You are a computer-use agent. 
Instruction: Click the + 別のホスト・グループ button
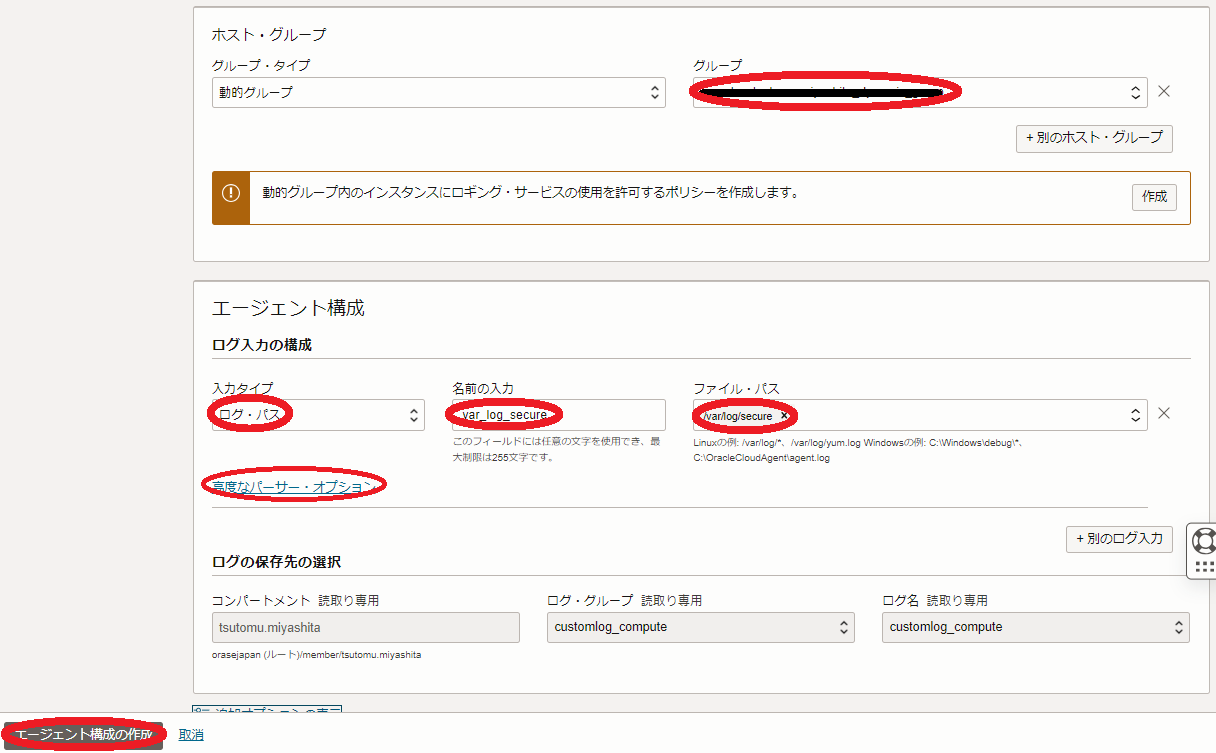[1094, 138]
